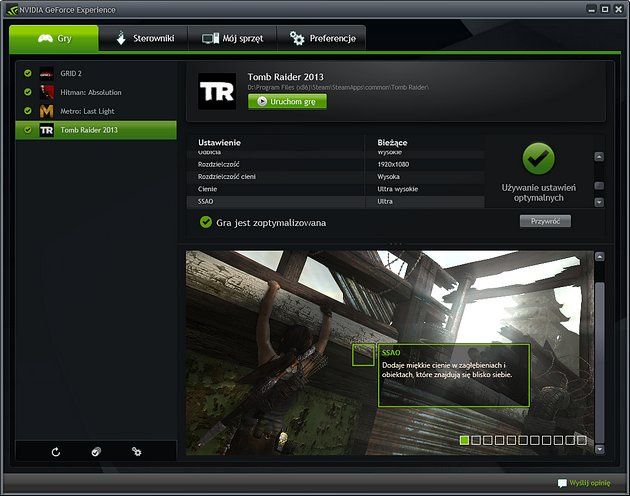630x496 pixels.
Task: Select Metro: Last Light in the games list
Action: click(96, 111)
